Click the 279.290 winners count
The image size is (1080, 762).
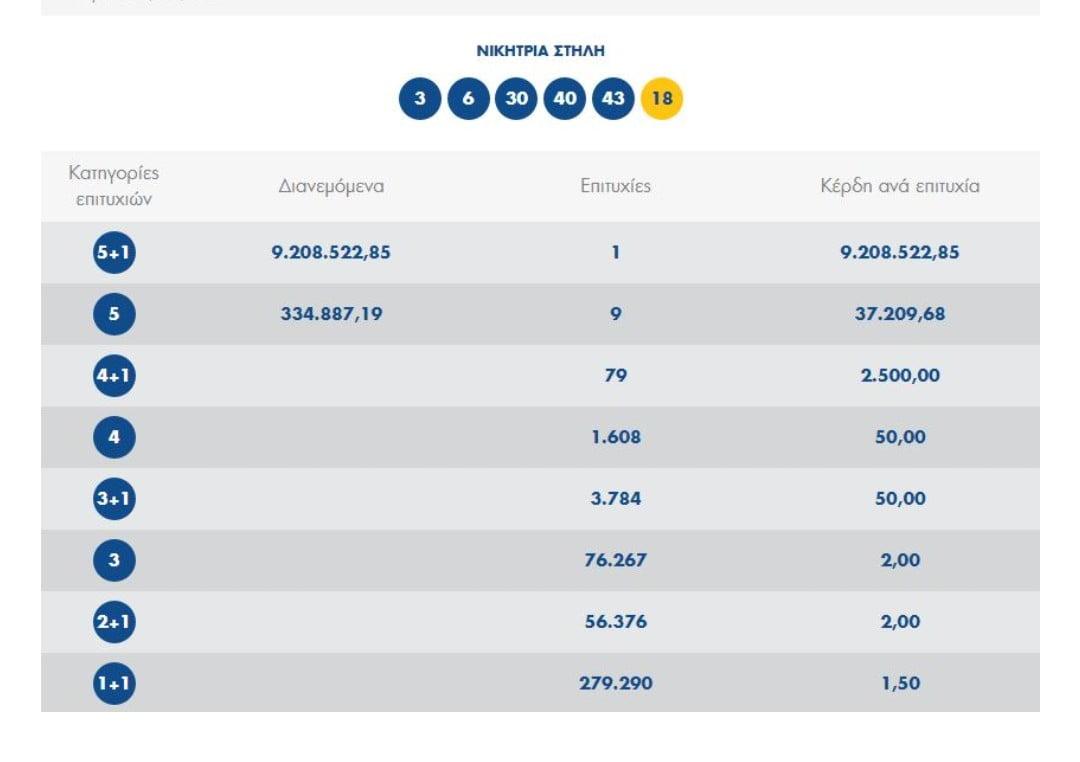coord(615,684)
